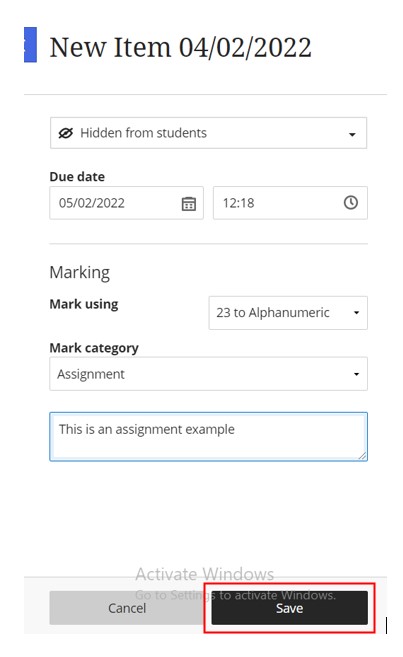This screenshot has height=657, width=403.
Task: Click the assignment description text area
Action: (x=209, y=437)
